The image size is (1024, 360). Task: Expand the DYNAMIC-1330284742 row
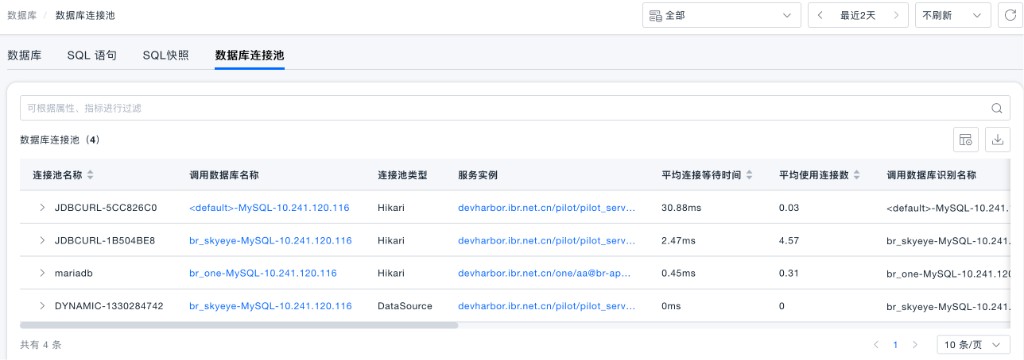(x=42, y=306)
